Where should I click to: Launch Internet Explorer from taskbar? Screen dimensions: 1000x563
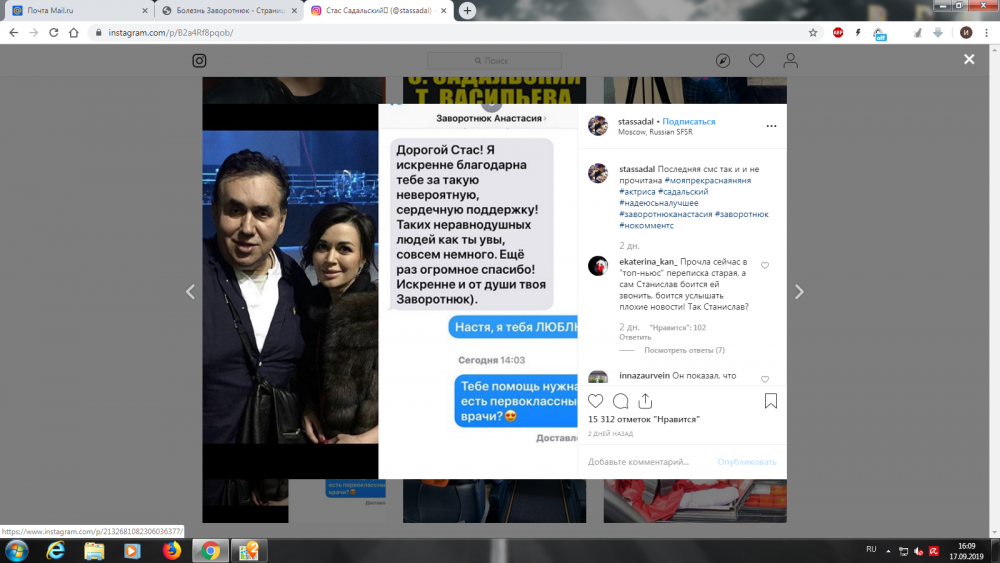click(56, 551)
